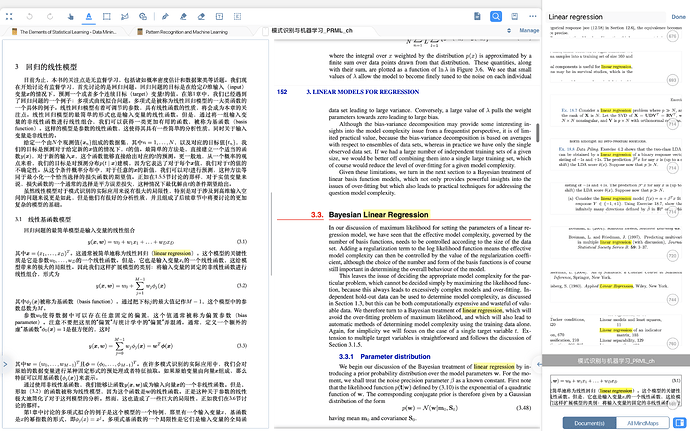Open the image excerpt tool

point(143,17)
